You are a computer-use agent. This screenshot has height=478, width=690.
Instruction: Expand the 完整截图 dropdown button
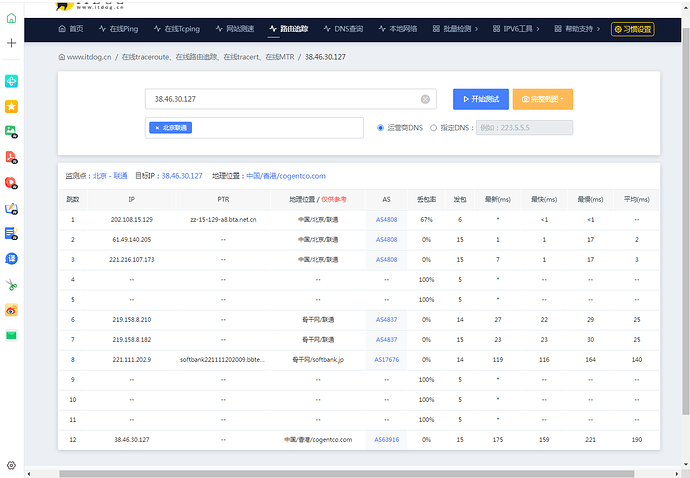543,99
